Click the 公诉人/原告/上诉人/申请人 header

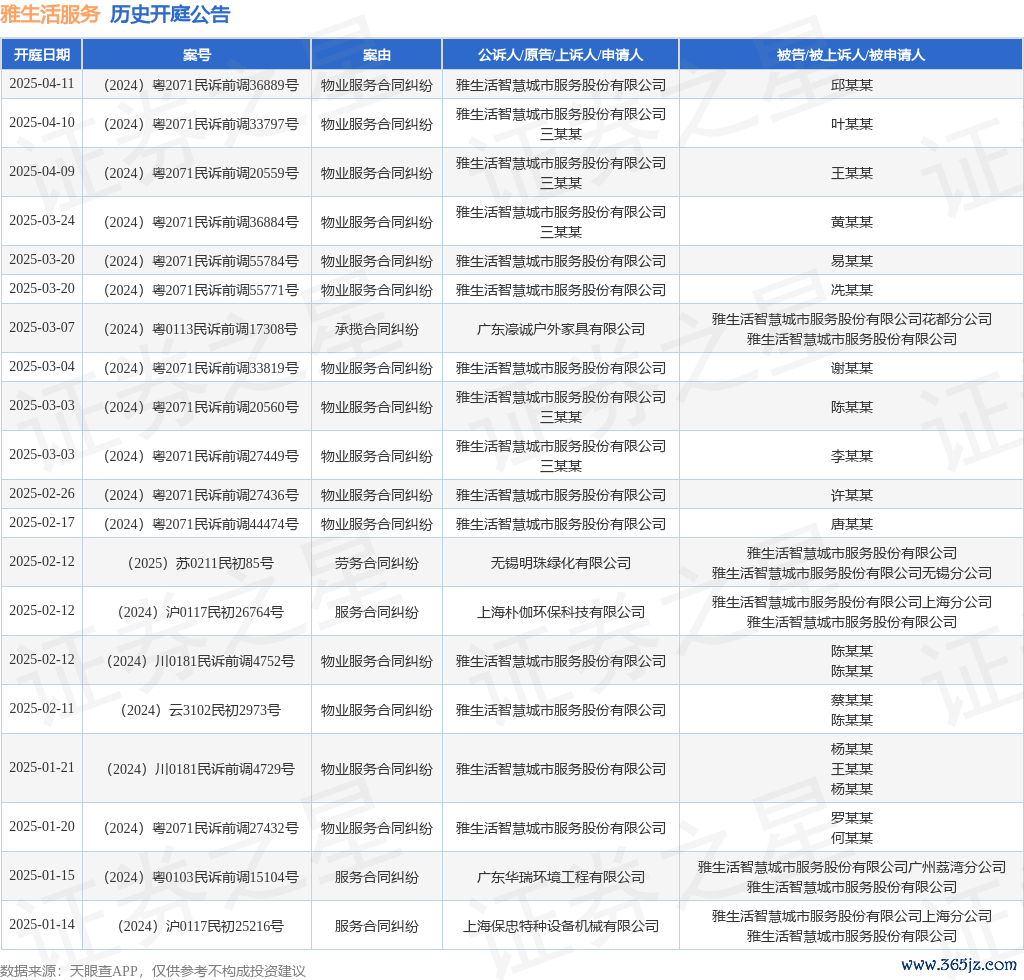point(560,55)
